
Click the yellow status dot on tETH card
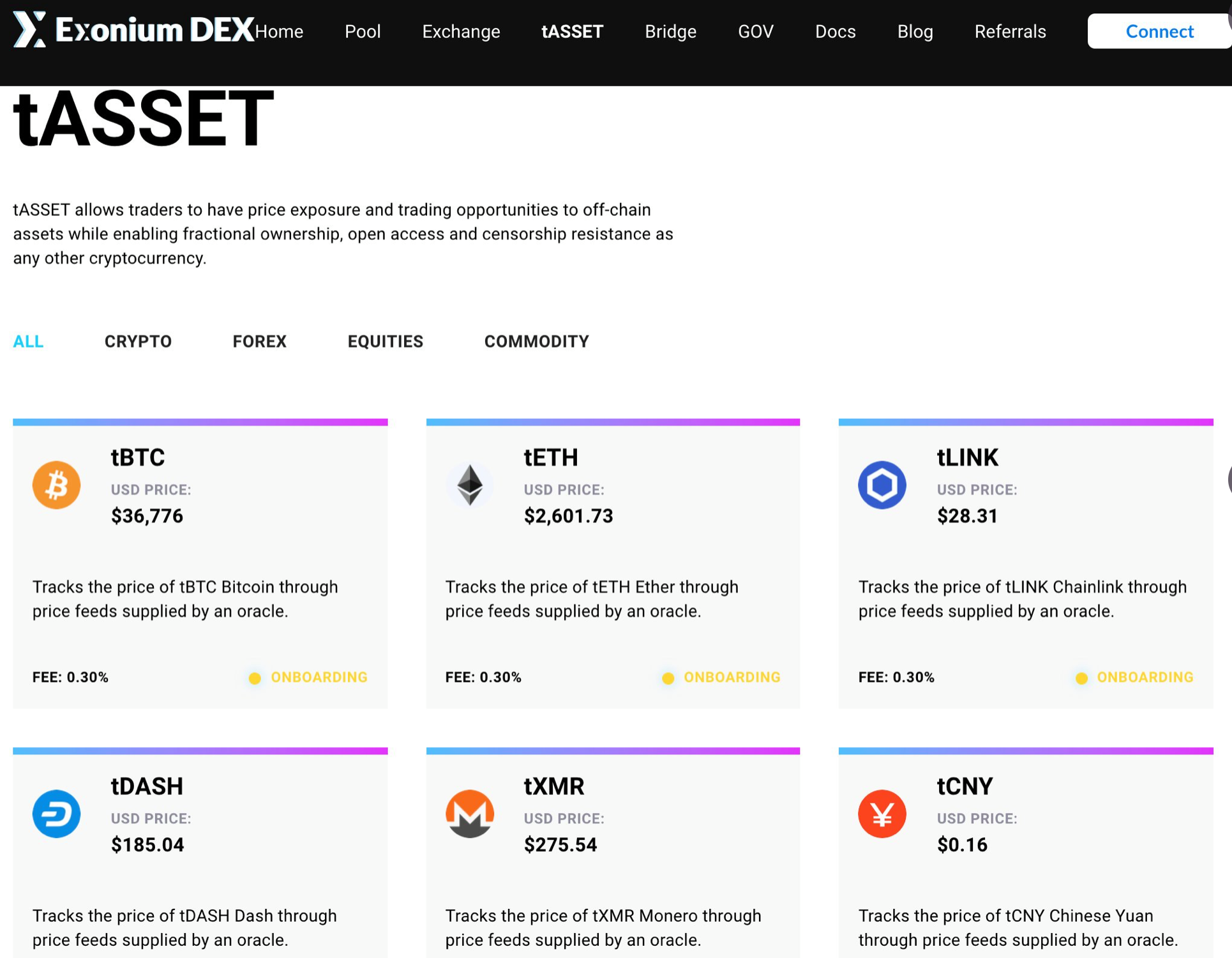pos(668,678)
